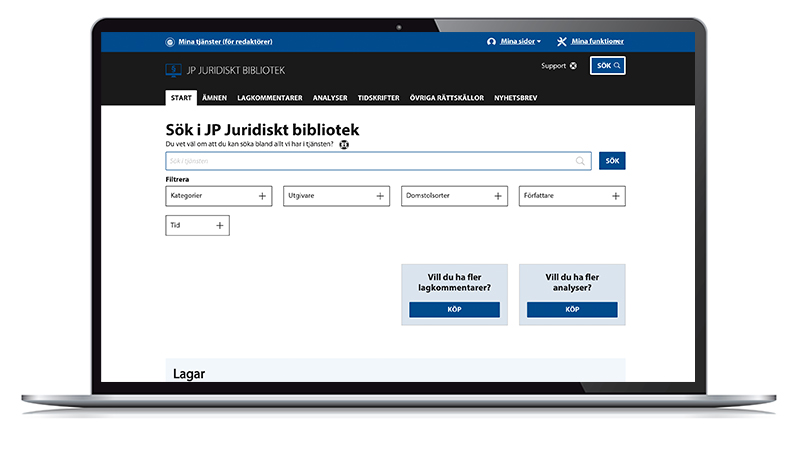The width and height of the screenshot is (800, 450).
Task: Switch to the ANALYSER tab
Action: pos(330,97)
